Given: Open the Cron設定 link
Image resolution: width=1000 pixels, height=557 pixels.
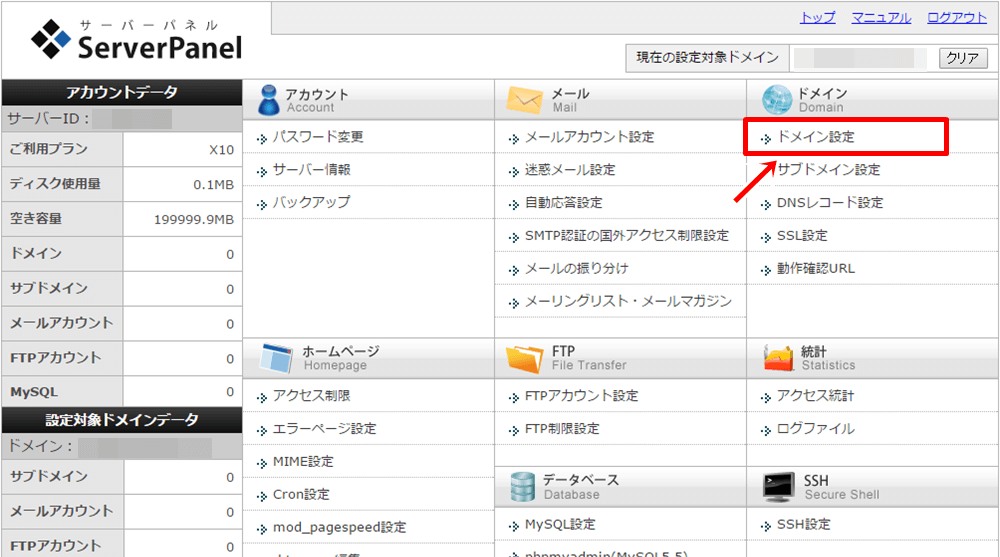Looking at the screenshot, I should coord(301,495).
